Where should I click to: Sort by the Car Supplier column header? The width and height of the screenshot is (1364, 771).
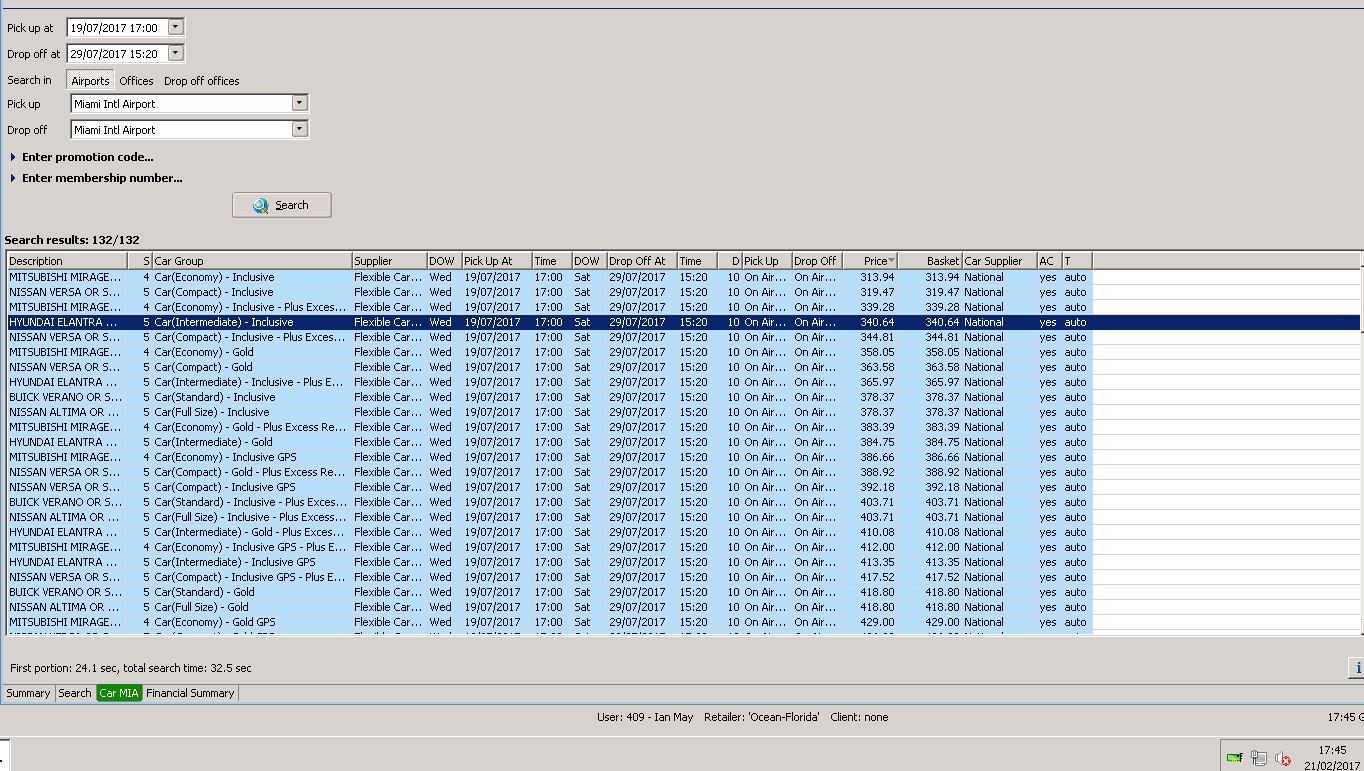click(x=999, y=261)
